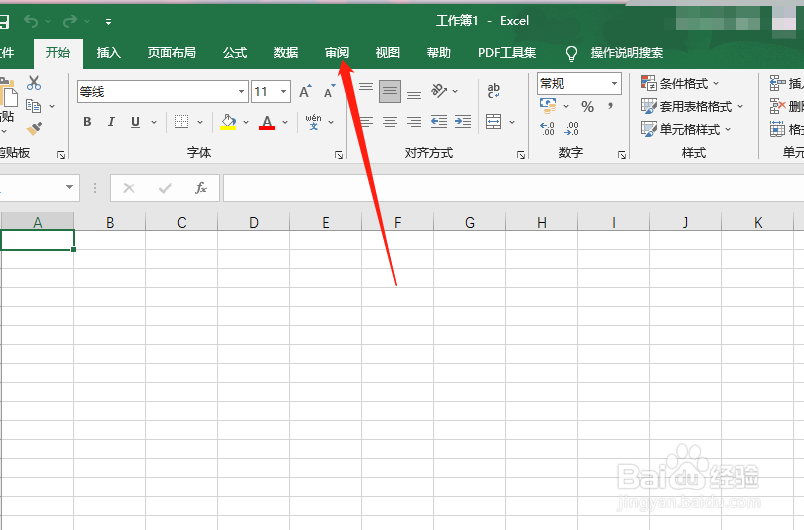Open 套用表格格式 table format menu
This screenshot has height=530, width=804.
point(692,106)
